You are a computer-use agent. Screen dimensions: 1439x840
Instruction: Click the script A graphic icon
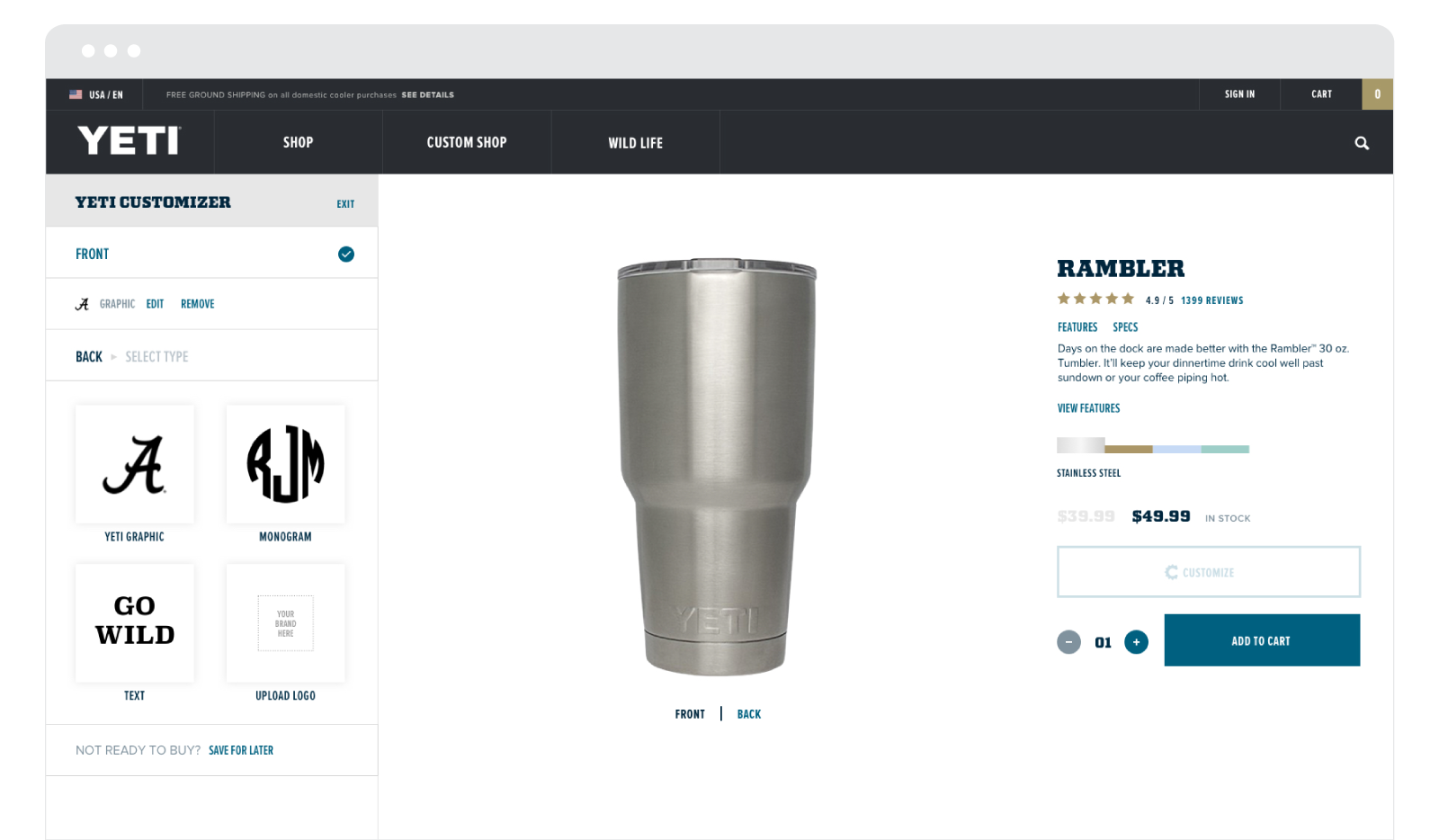click(x=82, y=304)
